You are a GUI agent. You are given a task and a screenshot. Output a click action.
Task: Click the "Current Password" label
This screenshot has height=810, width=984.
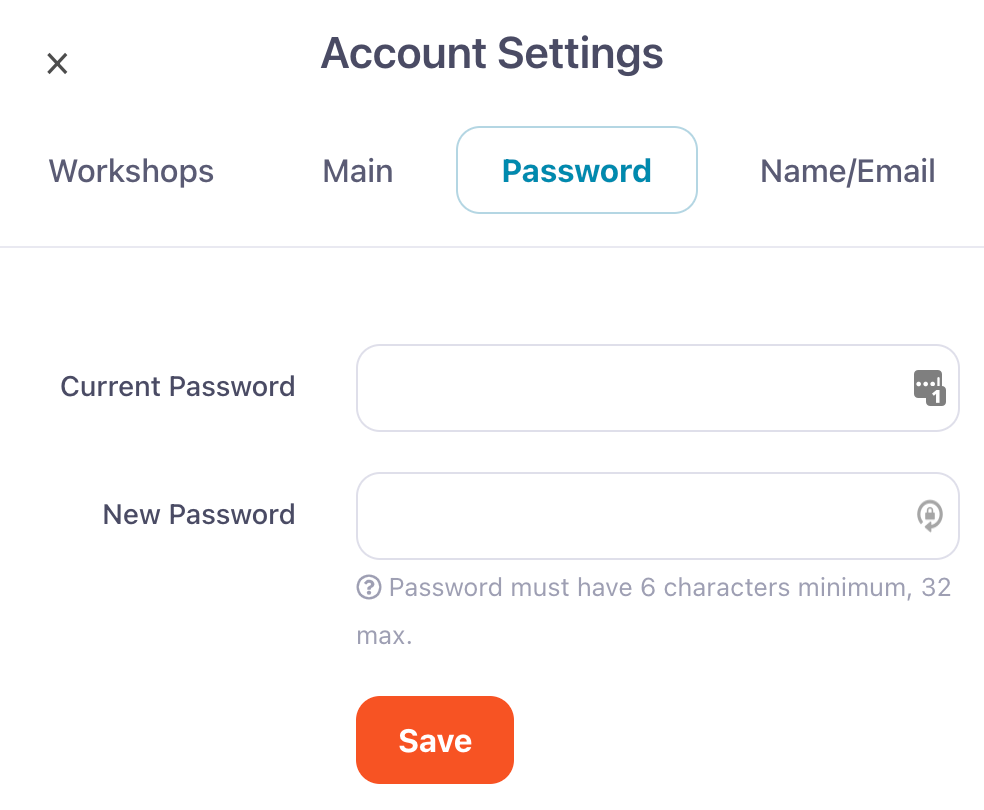(178, 387)
